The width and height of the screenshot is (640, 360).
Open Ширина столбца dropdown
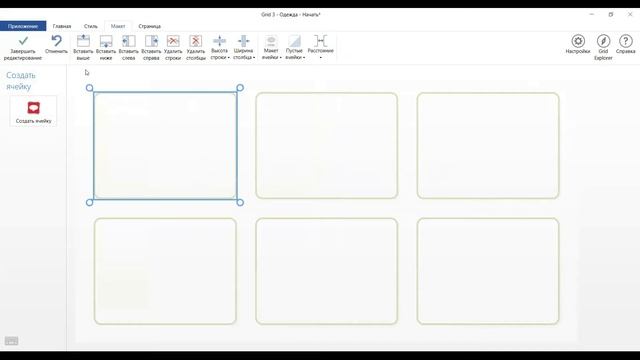[x=244, y=47]
